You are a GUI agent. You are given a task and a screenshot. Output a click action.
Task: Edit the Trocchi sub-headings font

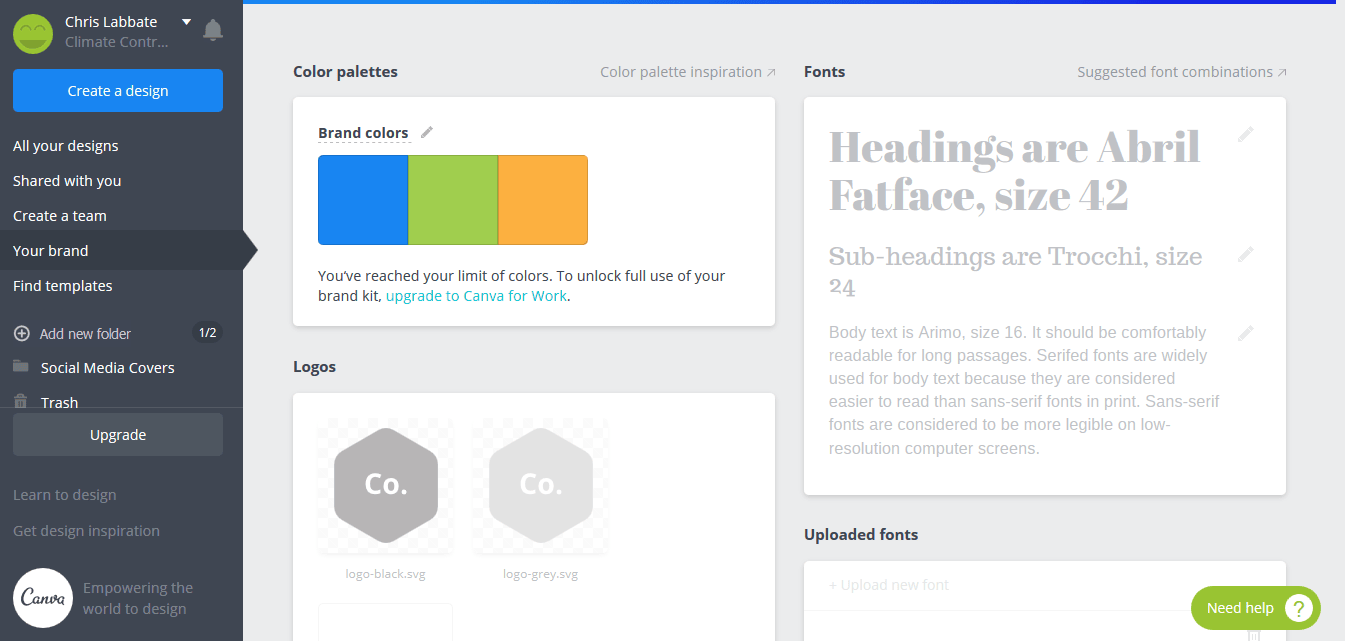coord(1246,254)
